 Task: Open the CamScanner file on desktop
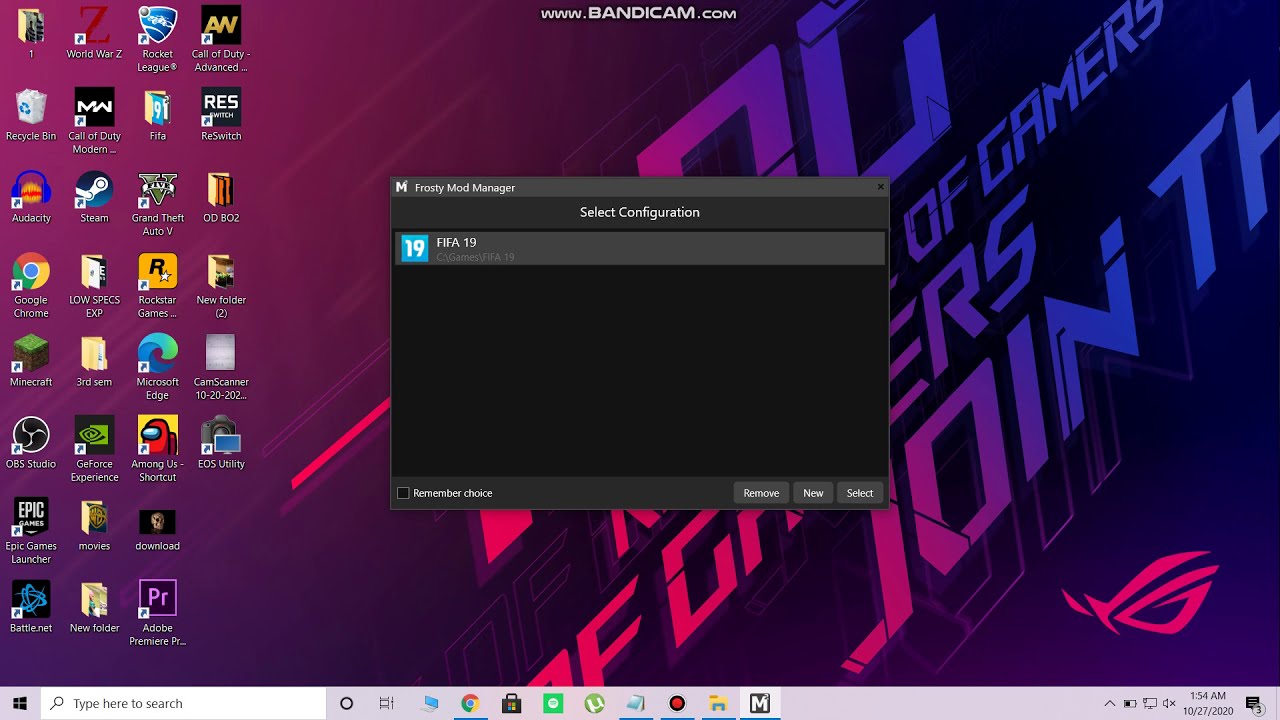(221, 368)
